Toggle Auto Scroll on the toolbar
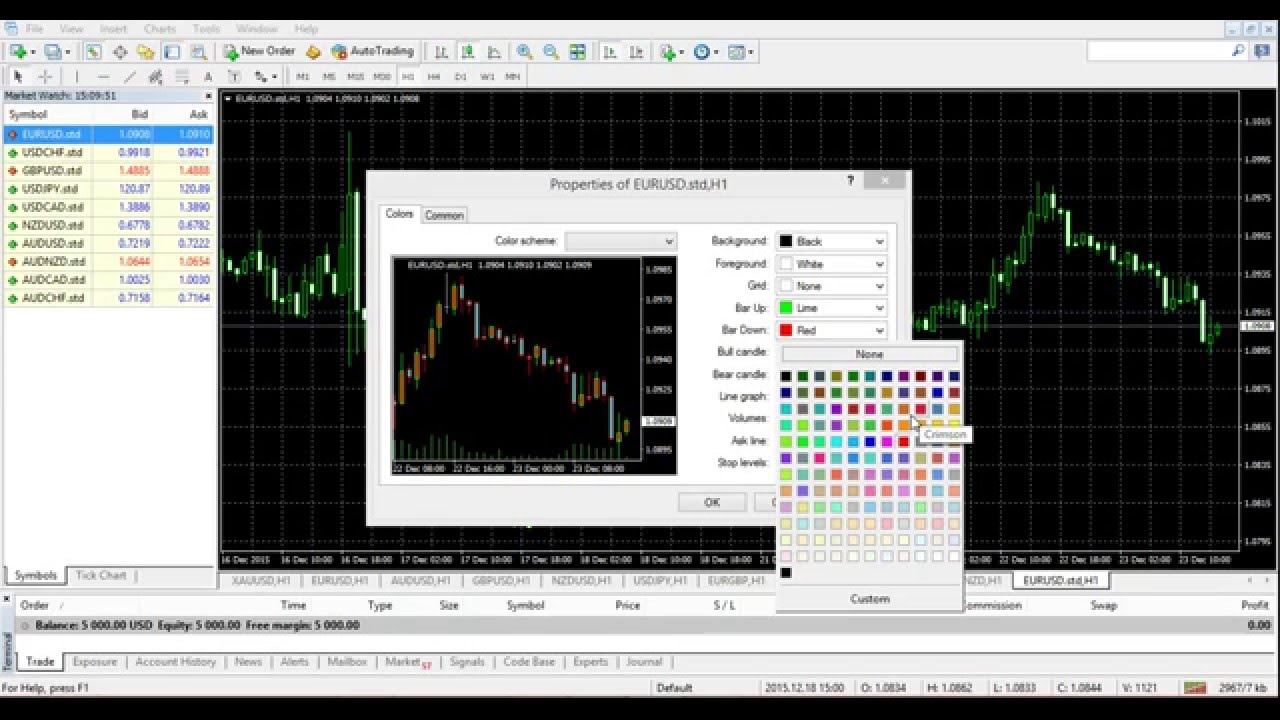The width and height of the screenshot is (1280, 720). point(609,52)
